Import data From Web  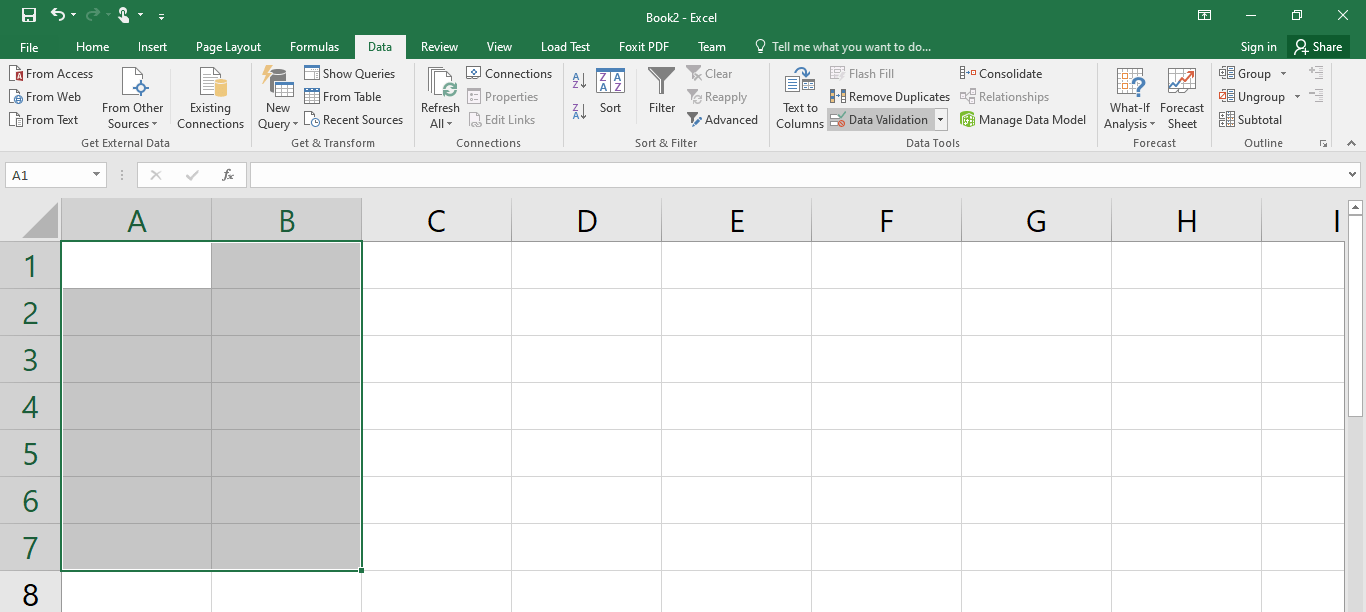click(45, 97)
